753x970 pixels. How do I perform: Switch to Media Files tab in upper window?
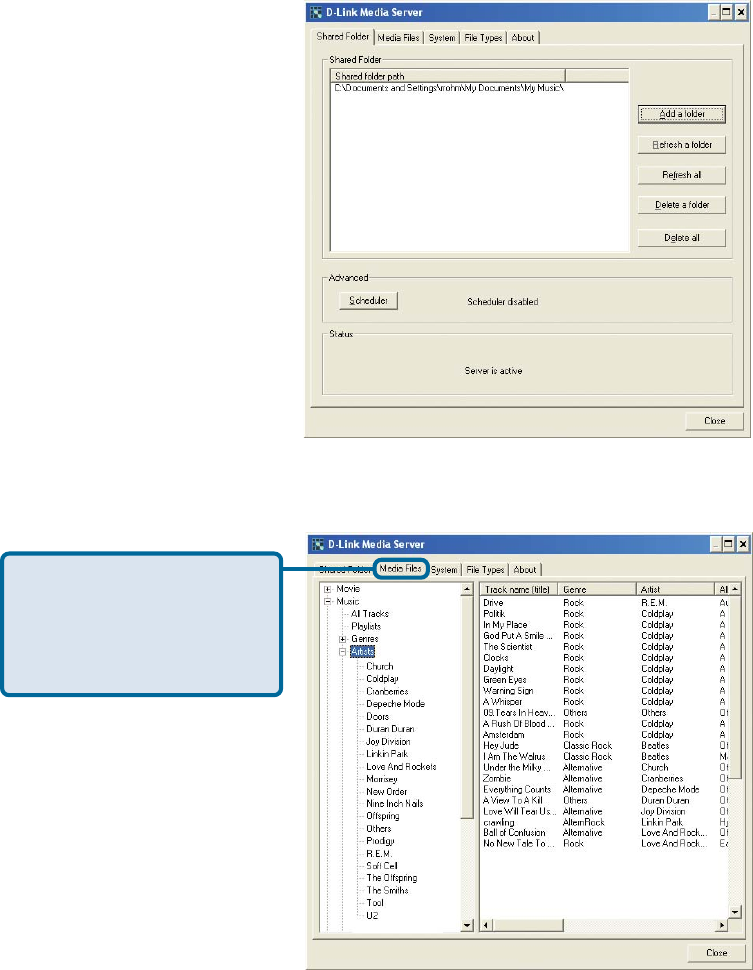click(398, 38)
